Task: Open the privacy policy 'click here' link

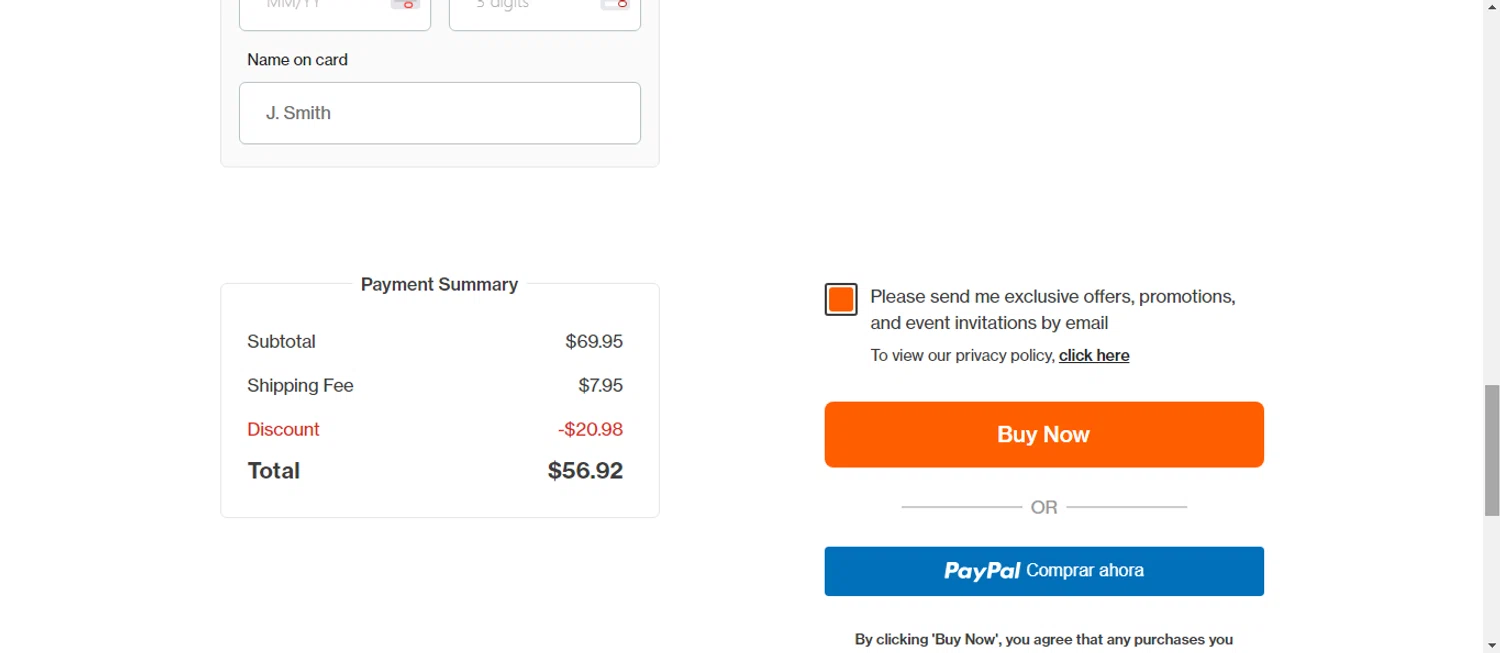Action: pyautogui.click(x=1094, y=356)
